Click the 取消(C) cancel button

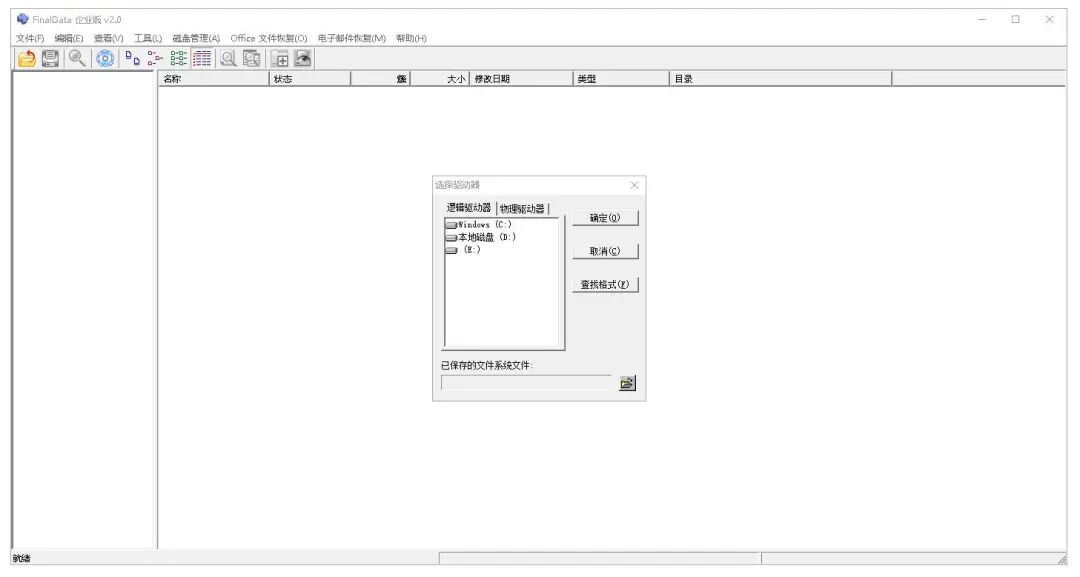(x=605, y=251)
